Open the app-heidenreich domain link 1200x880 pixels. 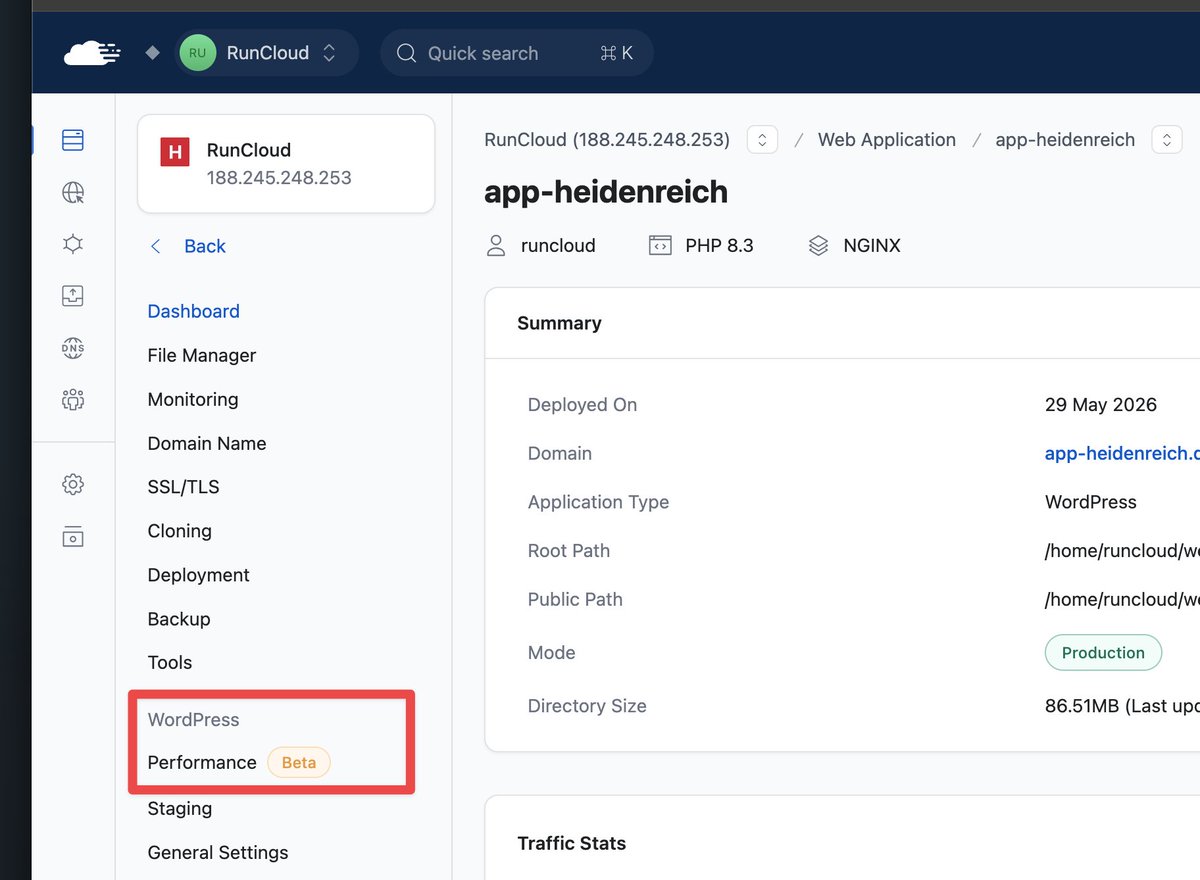(x=1121, y=453)
